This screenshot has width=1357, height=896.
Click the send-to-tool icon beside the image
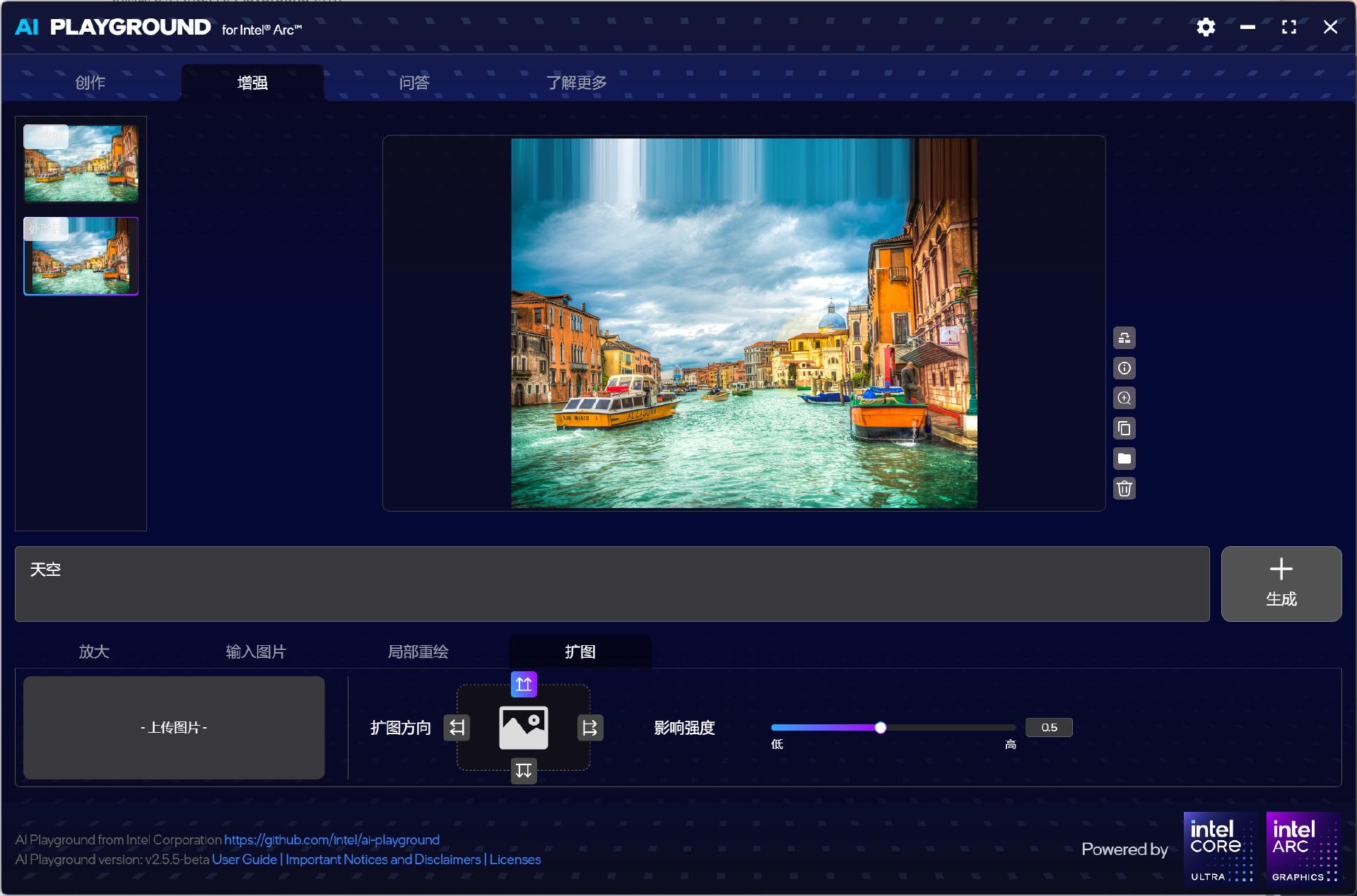(x=1124, y=338)
